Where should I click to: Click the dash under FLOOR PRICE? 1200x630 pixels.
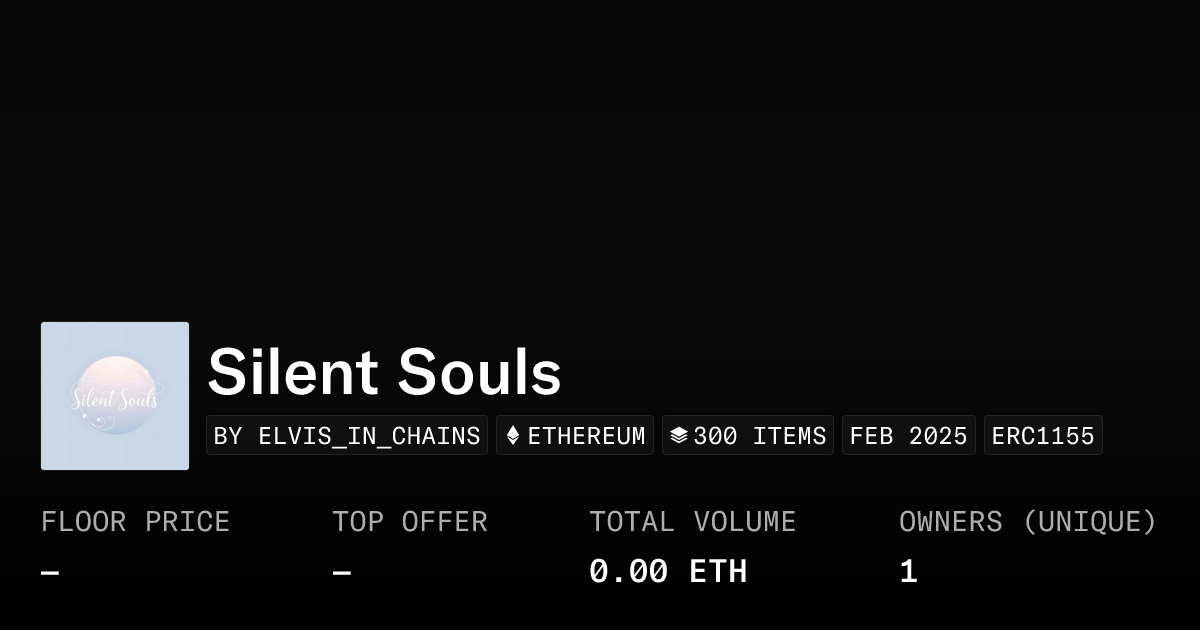(50, 573)
